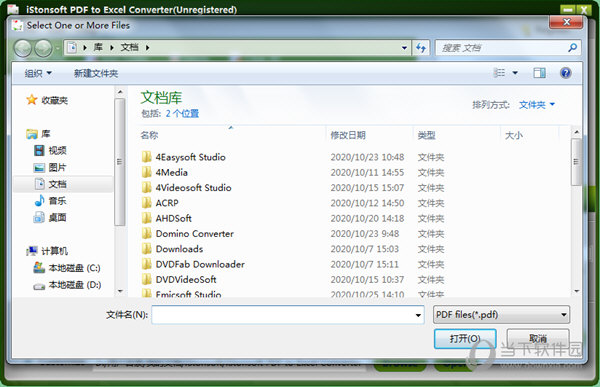Open view options dropdown arrow
The height and width of the screenshot is (387, 600).
tap(515, 73)
